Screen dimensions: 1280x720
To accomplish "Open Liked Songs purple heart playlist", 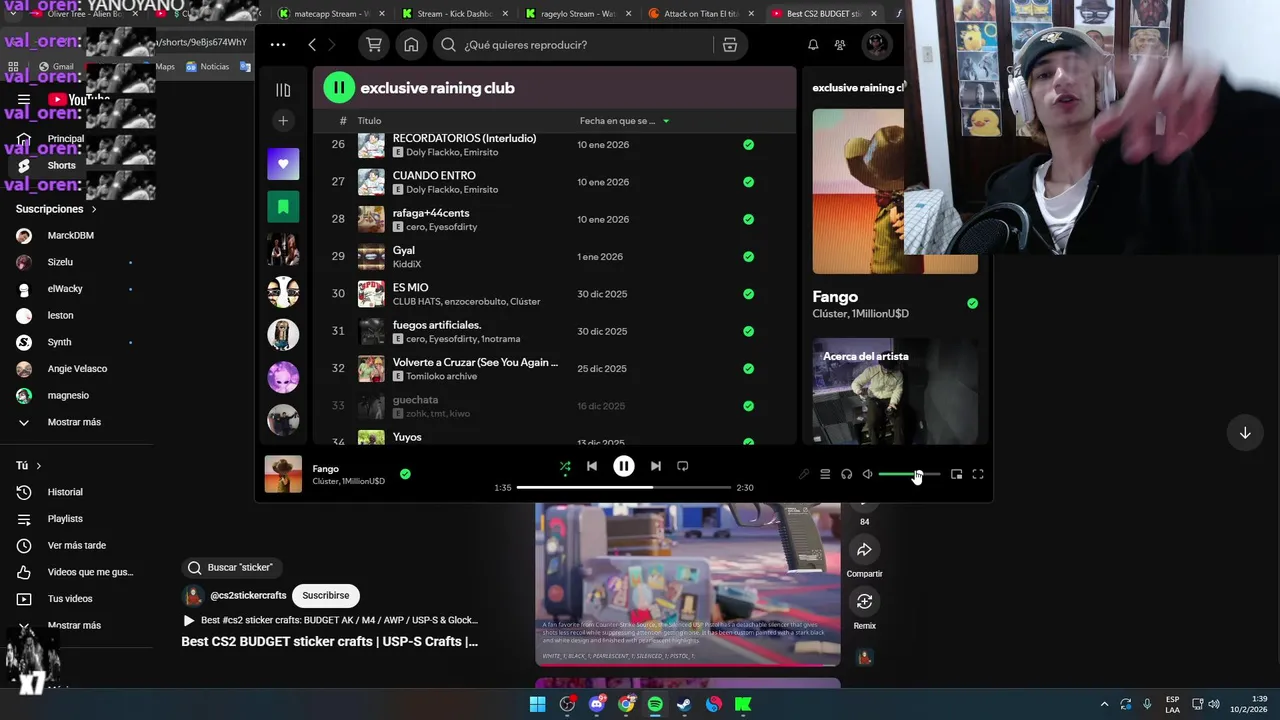I will (x=283, y=164).
